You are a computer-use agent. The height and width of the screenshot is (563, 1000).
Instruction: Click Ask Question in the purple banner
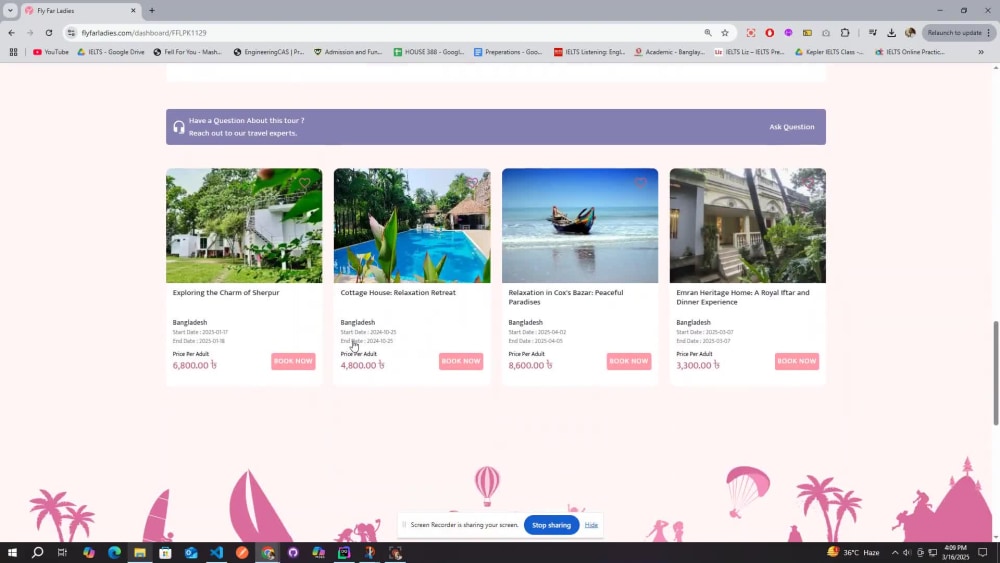tap(791, 127)
